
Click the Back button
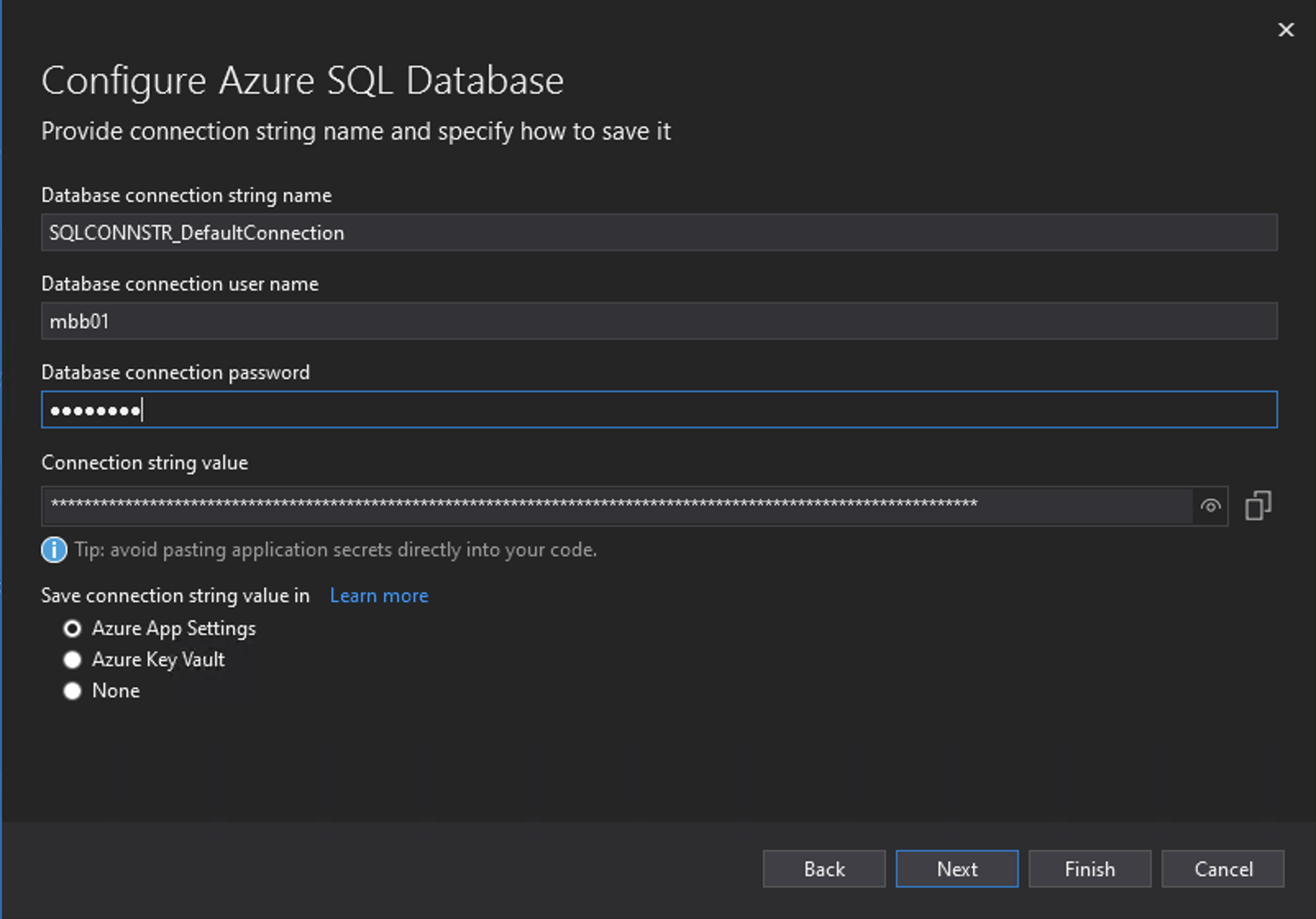pyautogui.click(x=824, y=868)
